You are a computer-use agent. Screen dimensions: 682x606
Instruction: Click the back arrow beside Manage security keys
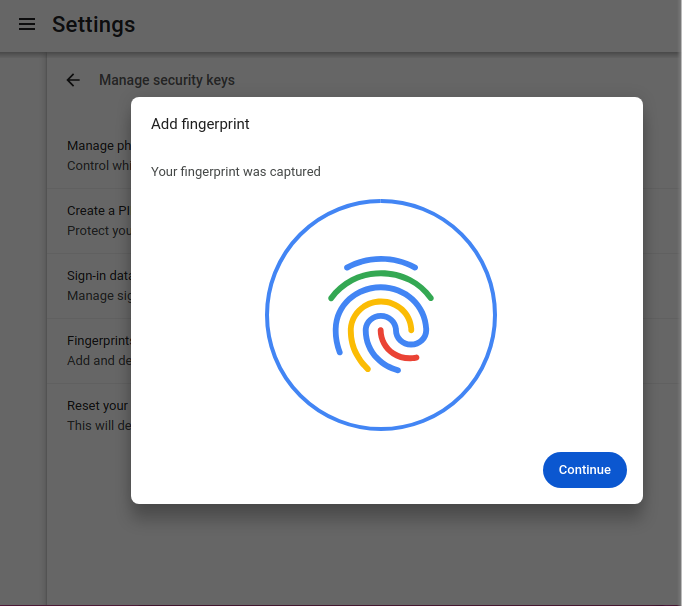pos(73,80)
